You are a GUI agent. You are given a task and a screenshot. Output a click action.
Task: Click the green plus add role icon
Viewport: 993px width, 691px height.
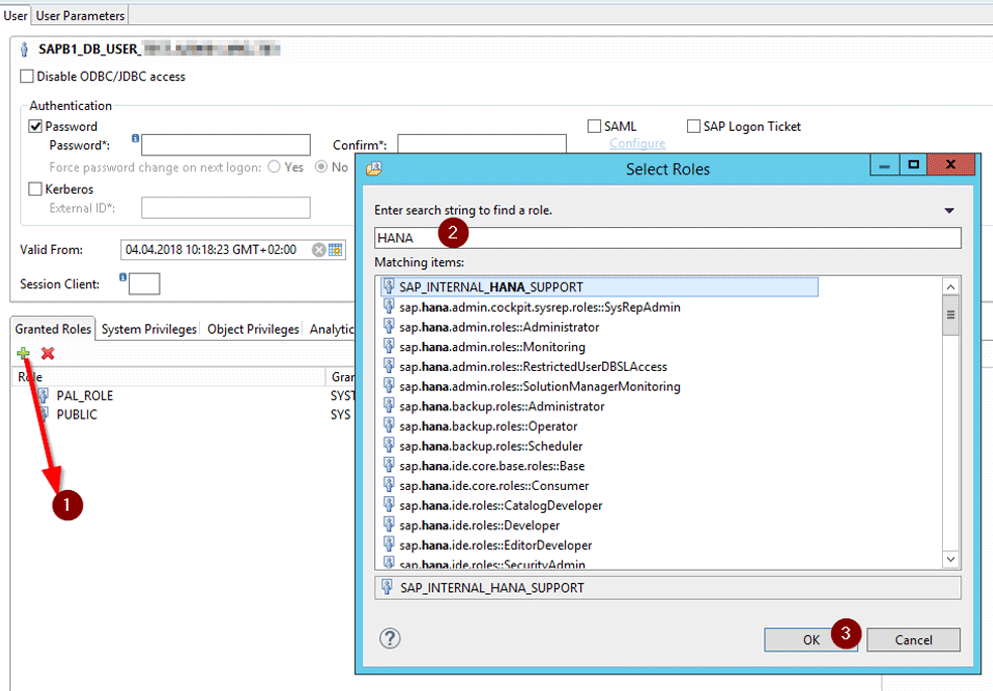[23, 353]
